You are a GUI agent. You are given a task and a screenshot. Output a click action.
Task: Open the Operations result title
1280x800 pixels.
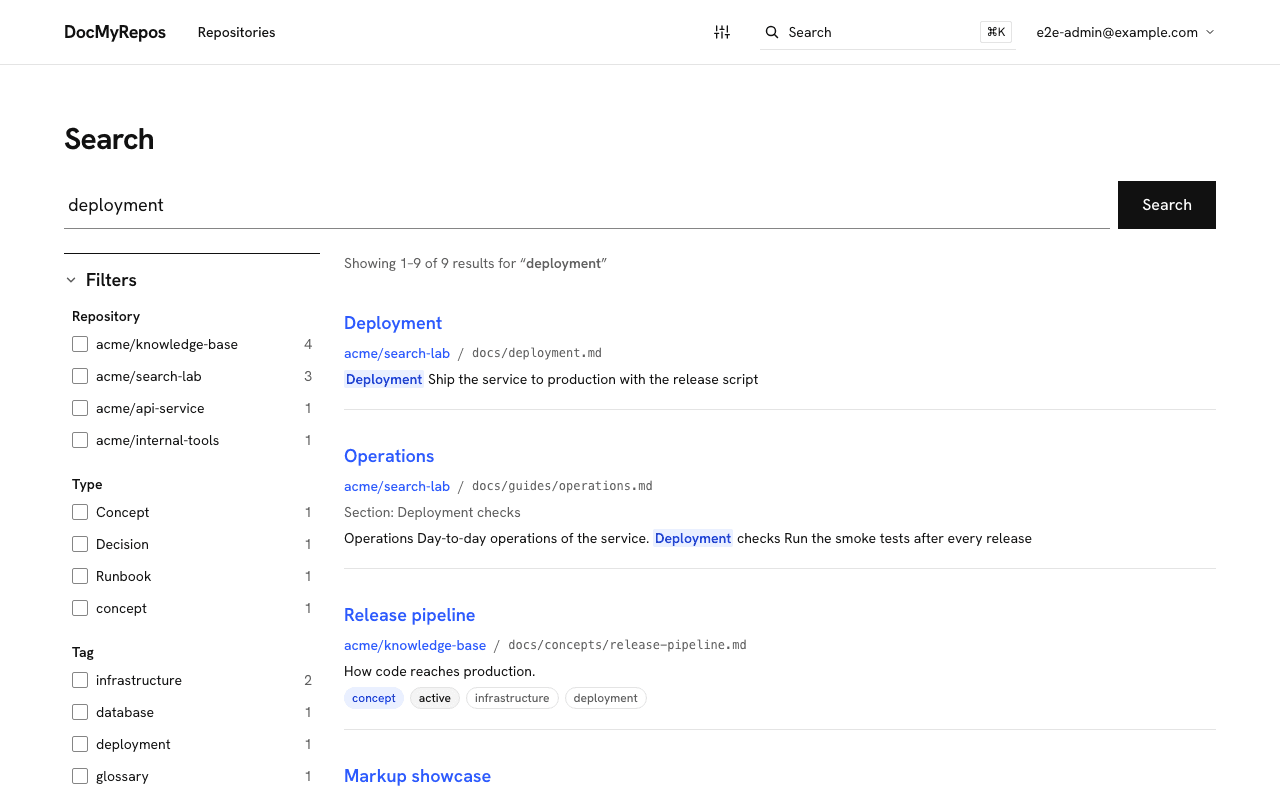(x=389, y=456)
